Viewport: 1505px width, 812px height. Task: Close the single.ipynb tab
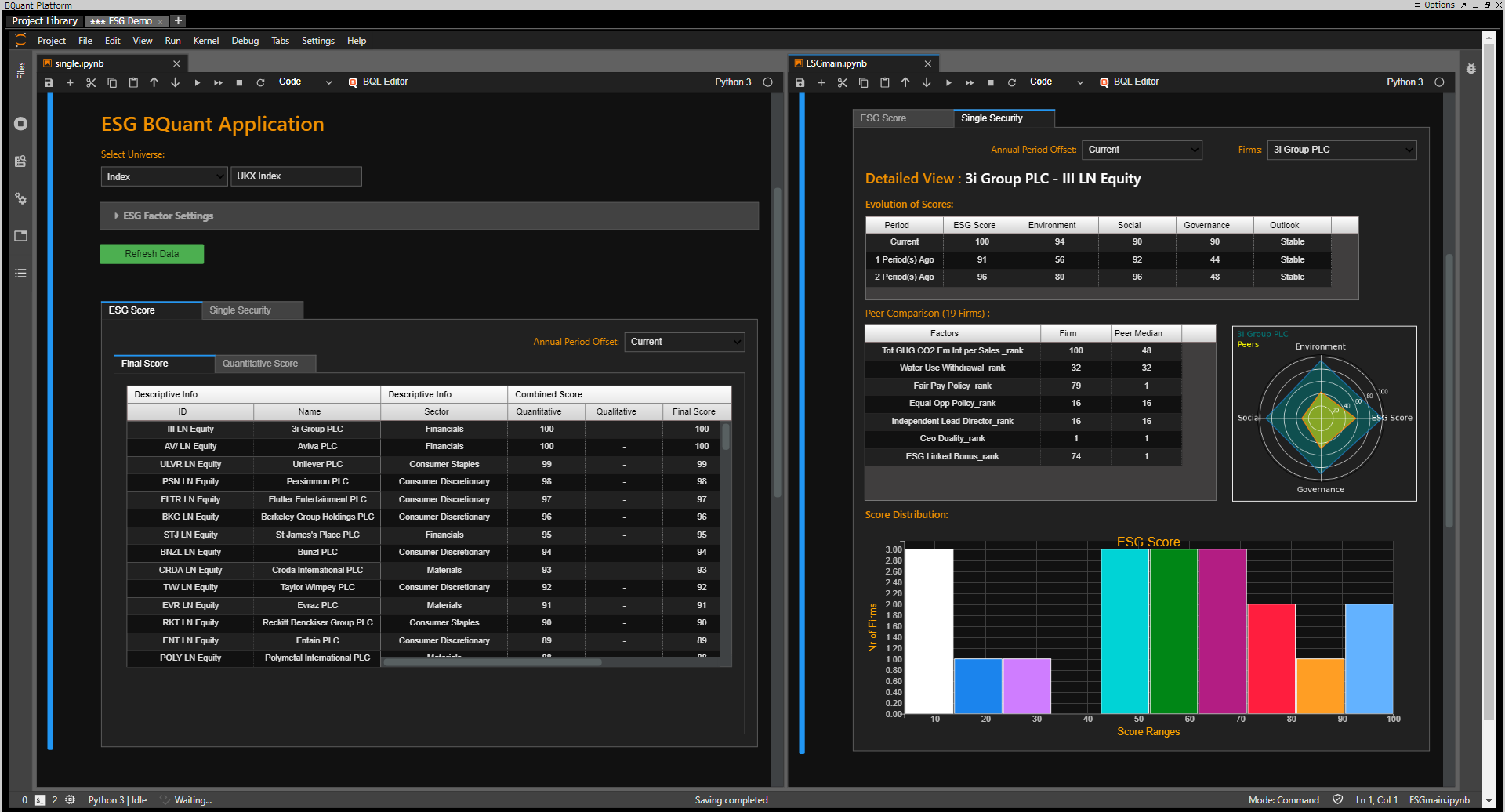pos(176,63)
